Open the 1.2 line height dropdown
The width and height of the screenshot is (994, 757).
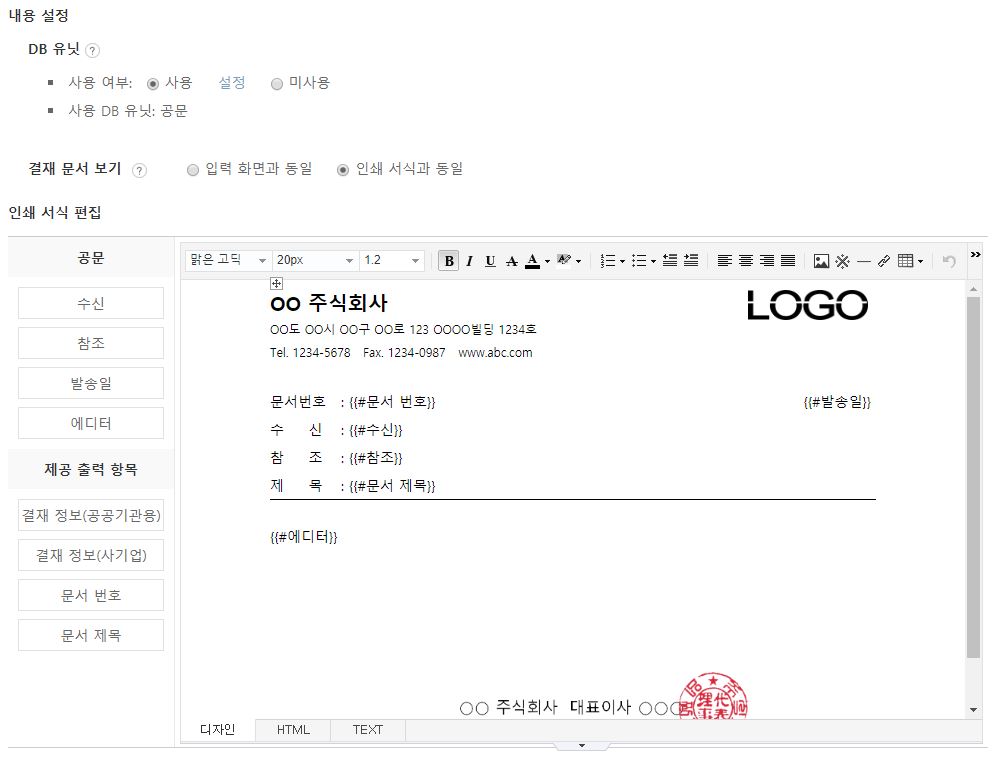pyautogui.click(x=392, y=260)
